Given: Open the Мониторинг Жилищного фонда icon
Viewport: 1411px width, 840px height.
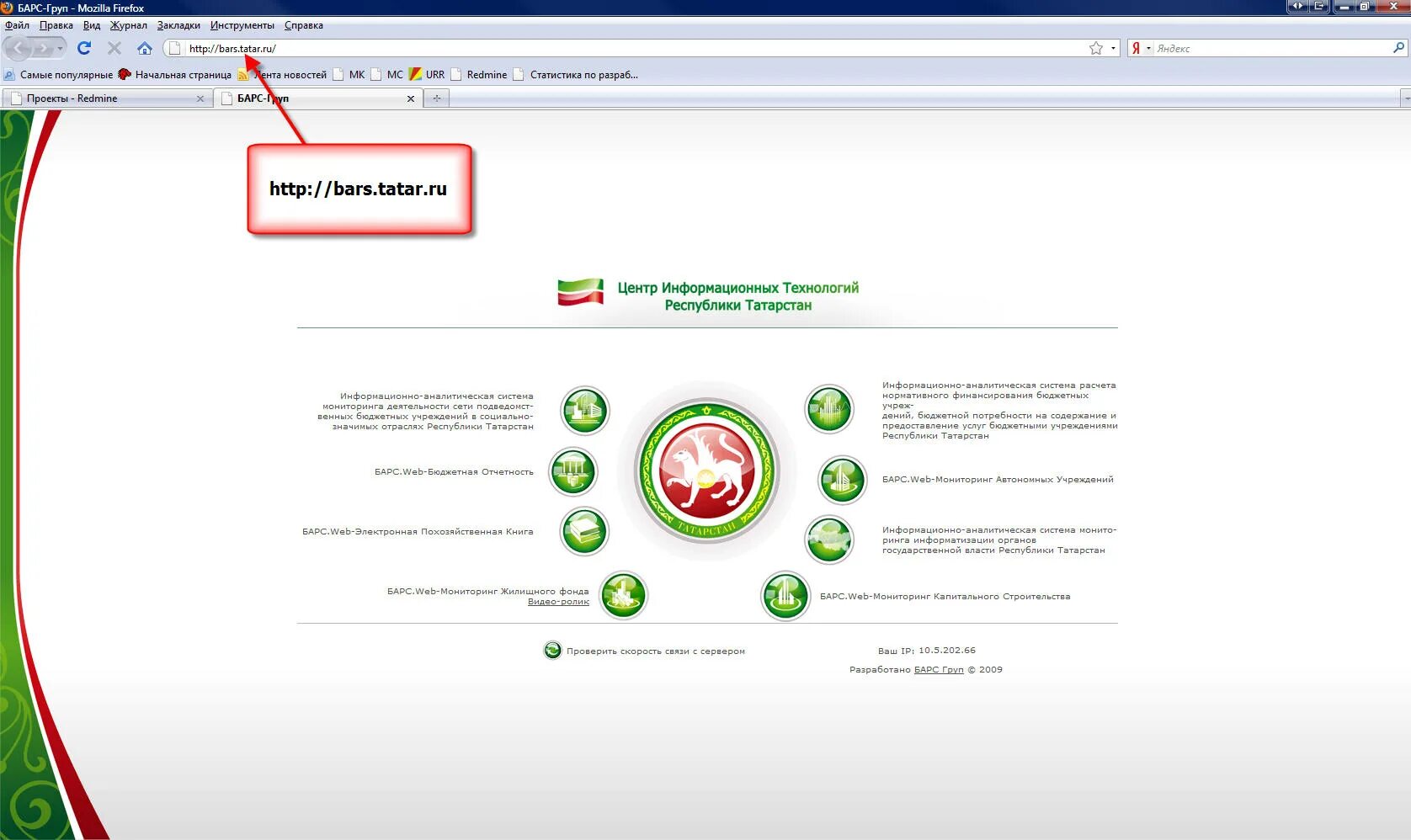Looking at the screenshot, I should tap(624, 595).
